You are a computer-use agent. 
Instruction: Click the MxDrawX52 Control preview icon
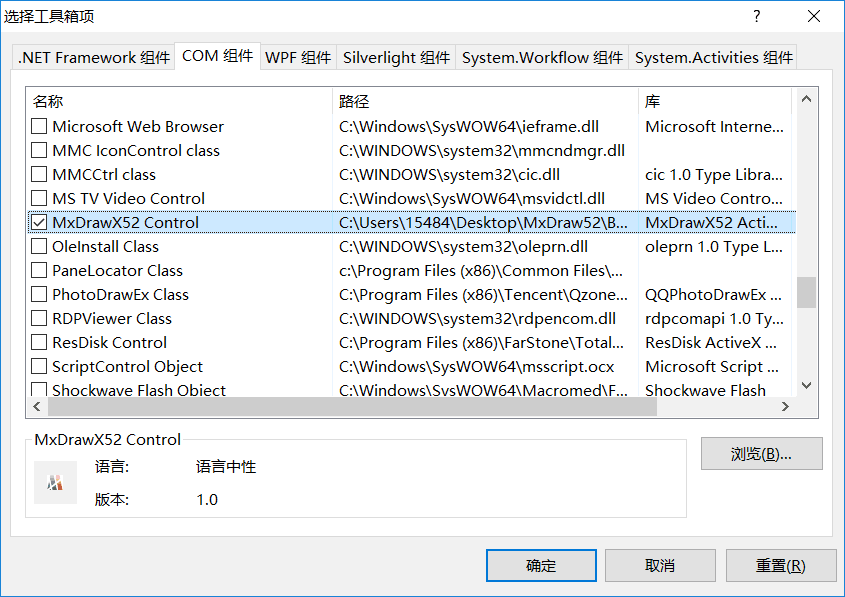(57, 482)
